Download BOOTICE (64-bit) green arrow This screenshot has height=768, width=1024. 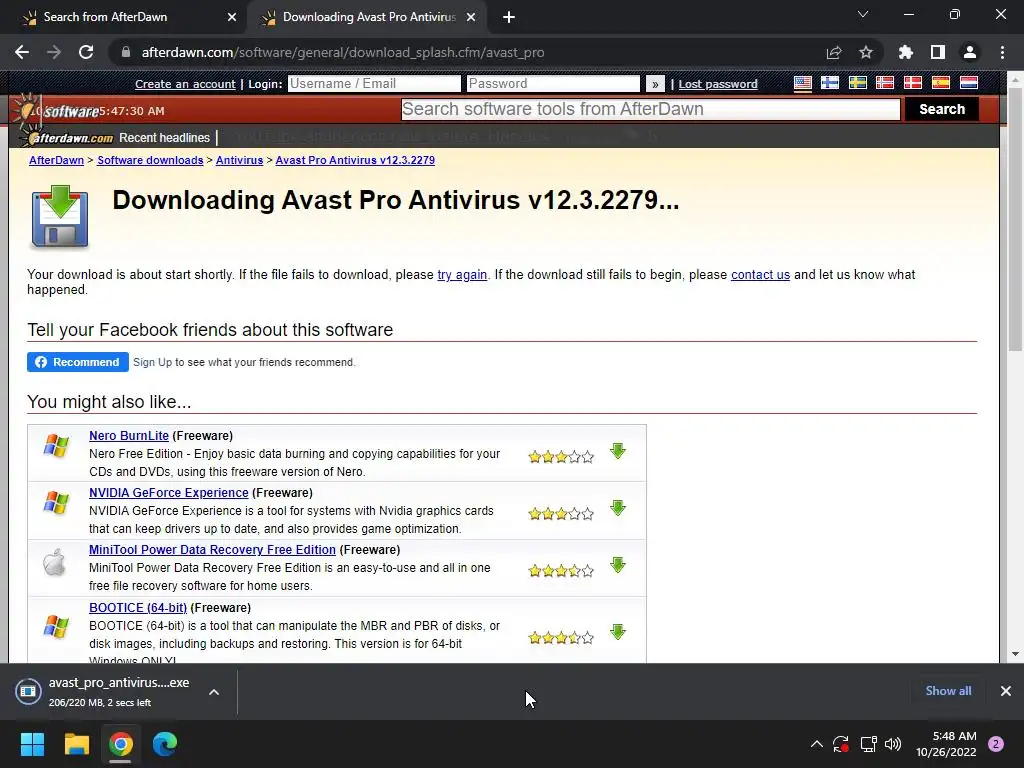(618, 632)
